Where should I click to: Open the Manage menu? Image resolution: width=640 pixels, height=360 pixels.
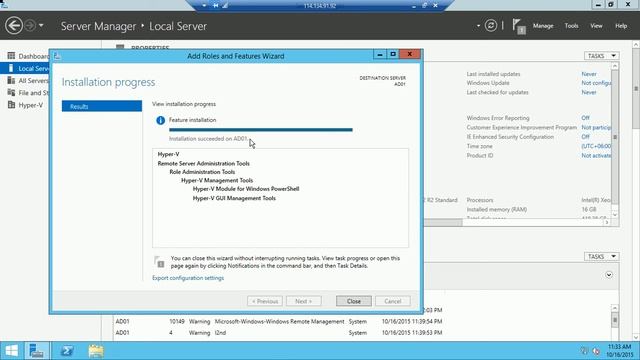point(543,26)
